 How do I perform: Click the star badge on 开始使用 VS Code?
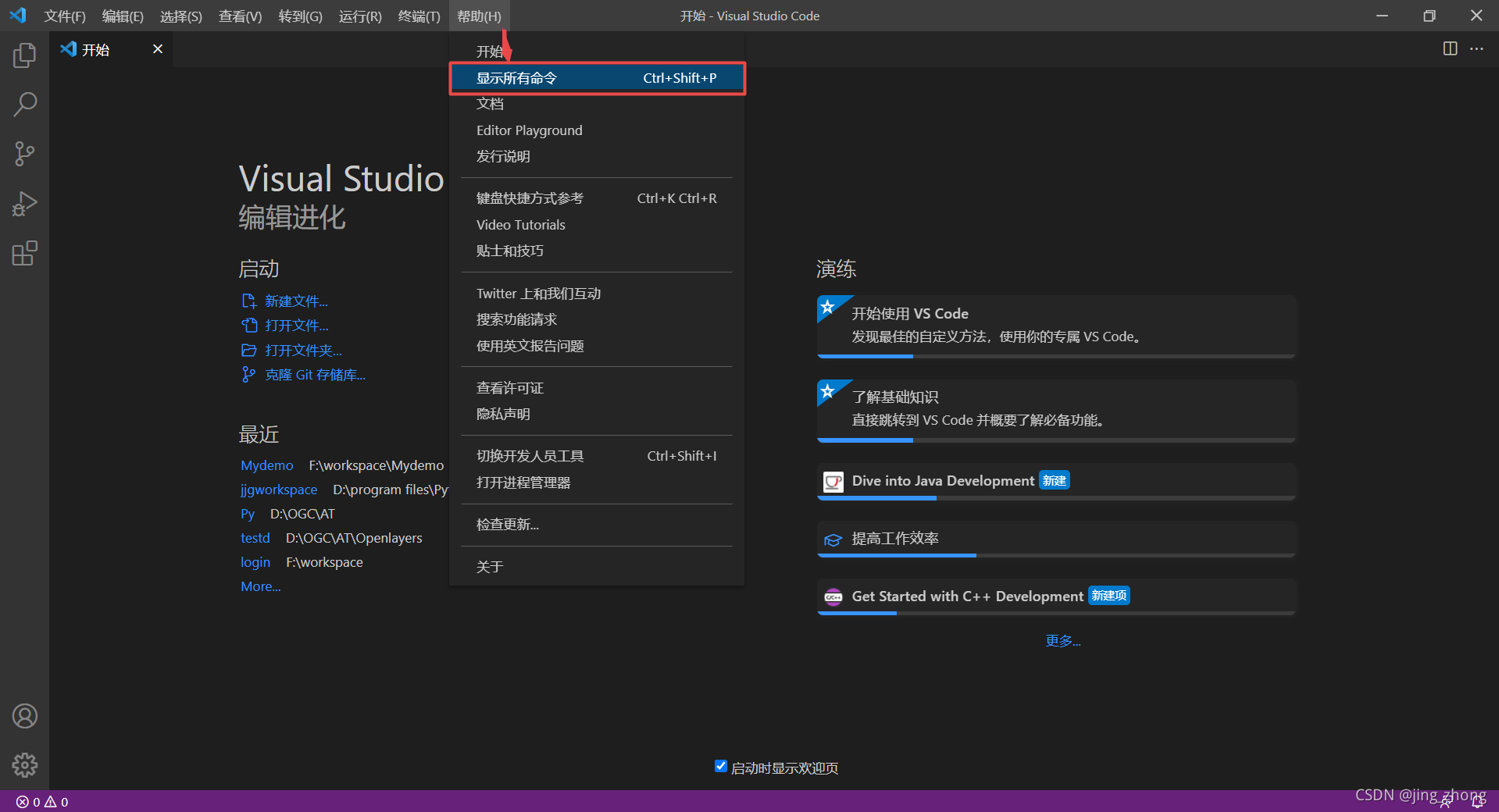click(828, 307)
